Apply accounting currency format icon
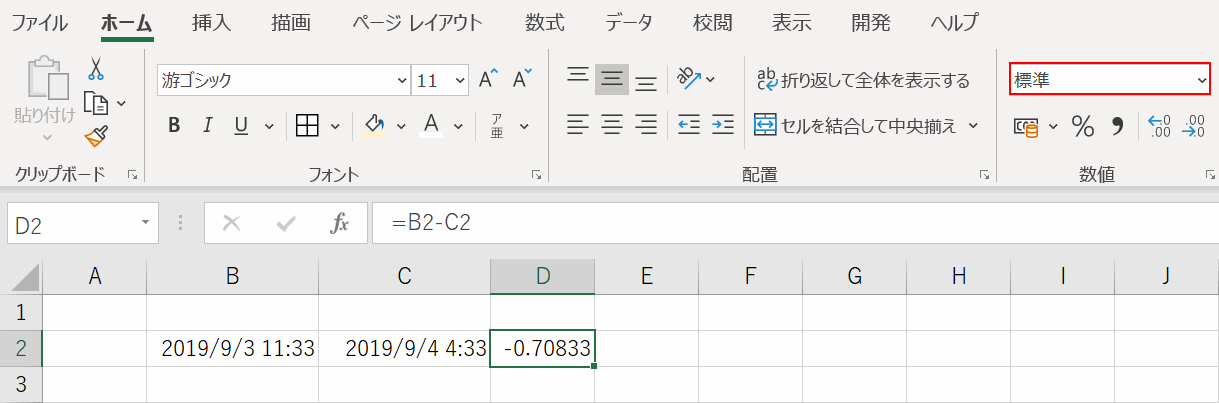This screenshot has width=1219, height=403. click(x=1025, y=126)
